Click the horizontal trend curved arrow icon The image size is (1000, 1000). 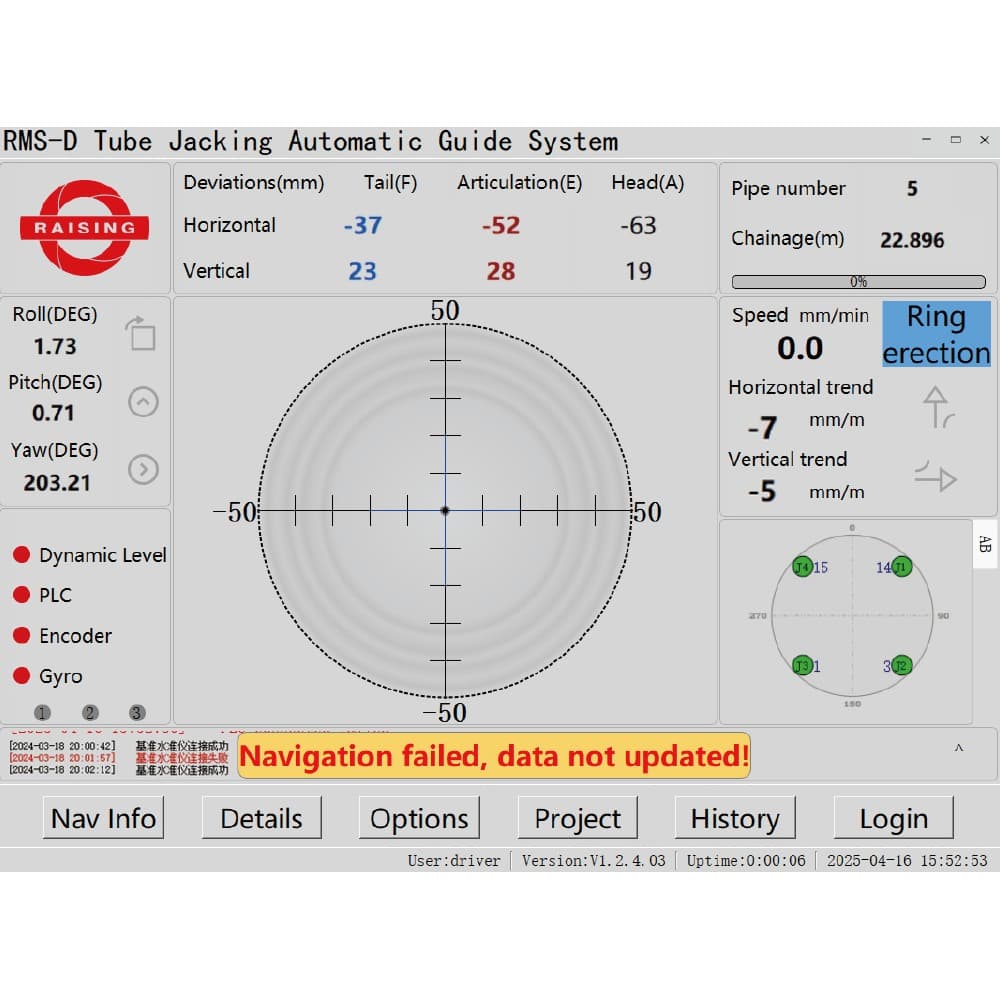coord(938,407)
